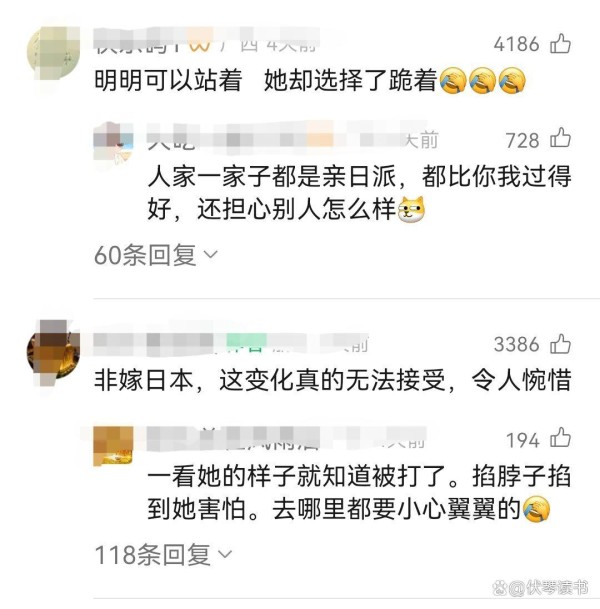Open first commenter's avatar profile
600x609 pixels.
pyautogui.click(x=53, y=54)
